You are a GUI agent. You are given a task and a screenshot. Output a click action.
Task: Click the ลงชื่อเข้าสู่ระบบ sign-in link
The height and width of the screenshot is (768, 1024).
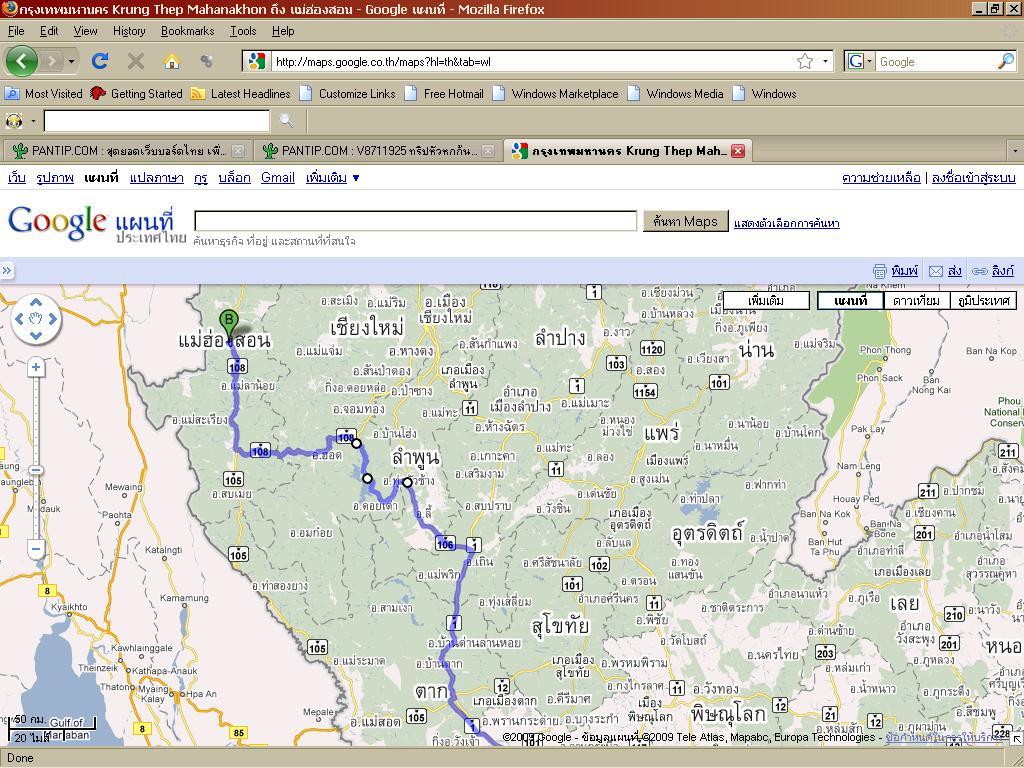[973, 178]
